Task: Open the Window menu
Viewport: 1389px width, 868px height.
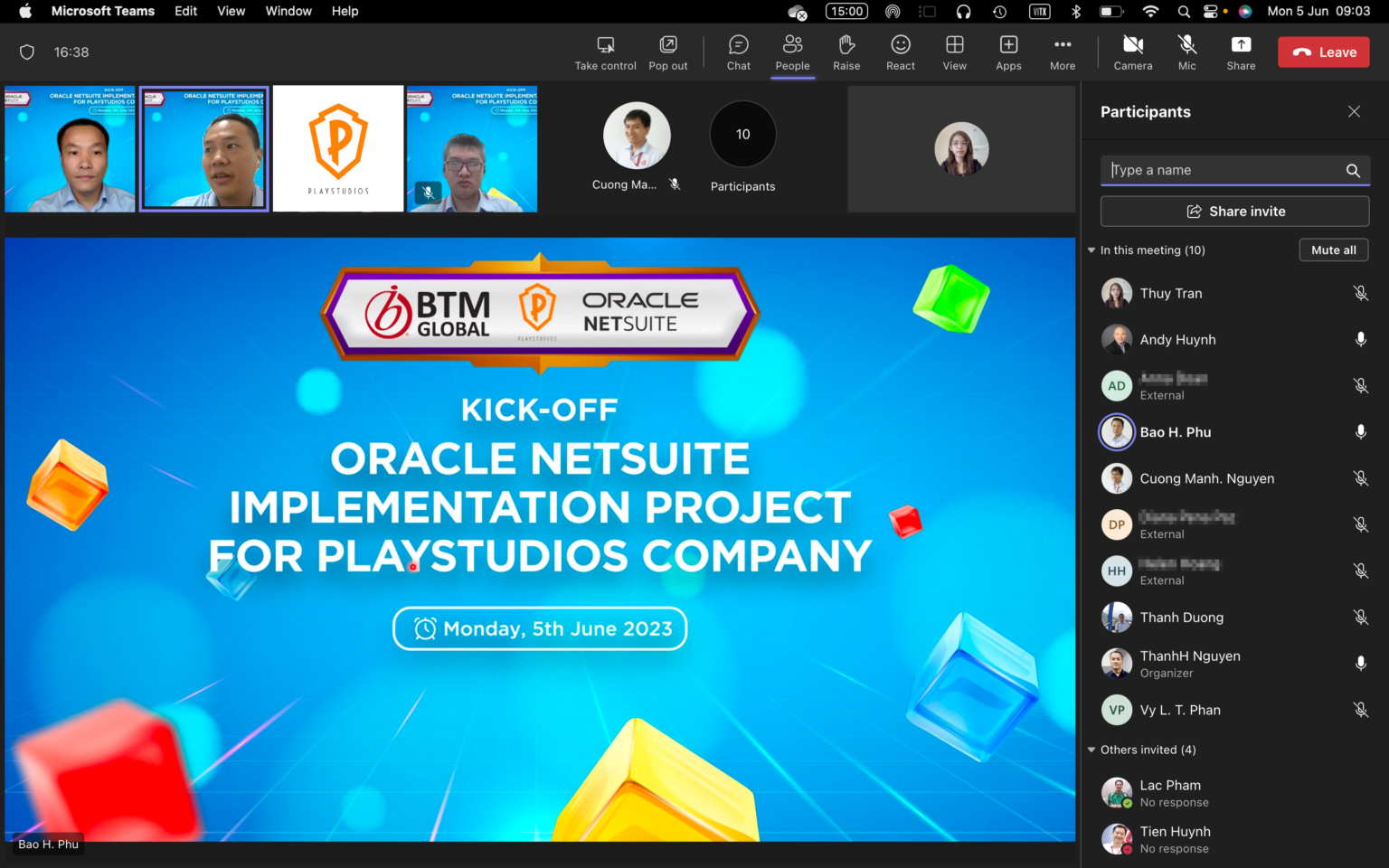Action: (x=288, y=11)
